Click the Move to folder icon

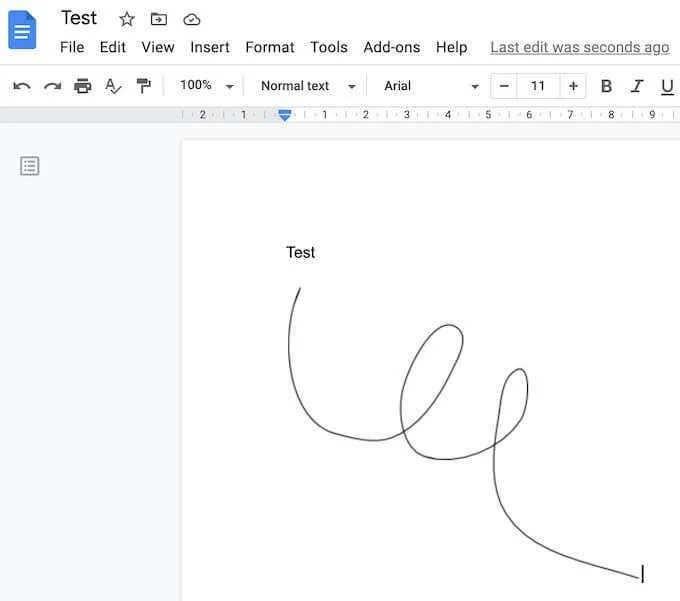tap(159, 19)
